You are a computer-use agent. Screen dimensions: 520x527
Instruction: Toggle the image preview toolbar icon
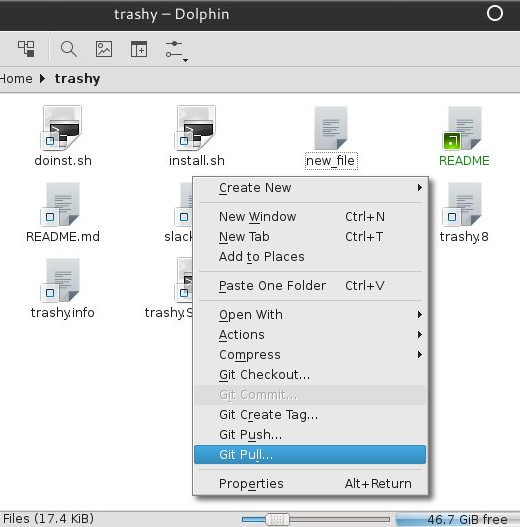pyautogui.click(x=104, y=49)
